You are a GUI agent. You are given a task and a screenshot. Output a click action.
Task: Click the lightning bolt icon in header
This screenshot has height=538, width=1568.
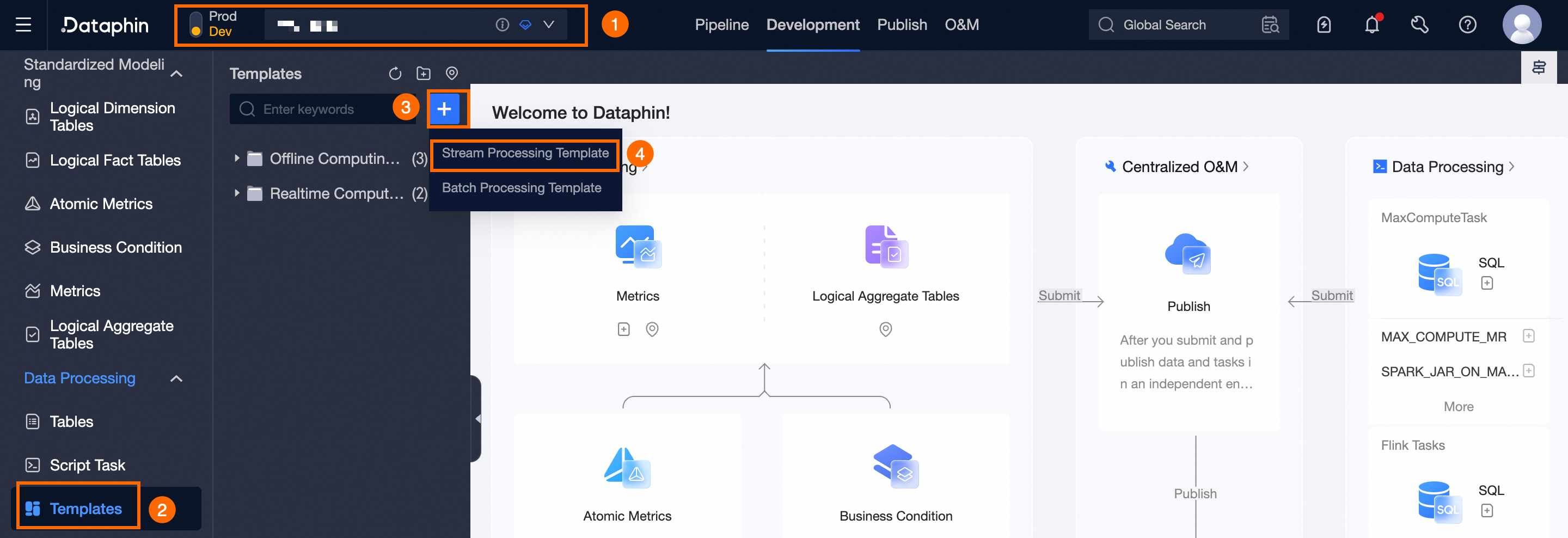(x=1324, y=25)
